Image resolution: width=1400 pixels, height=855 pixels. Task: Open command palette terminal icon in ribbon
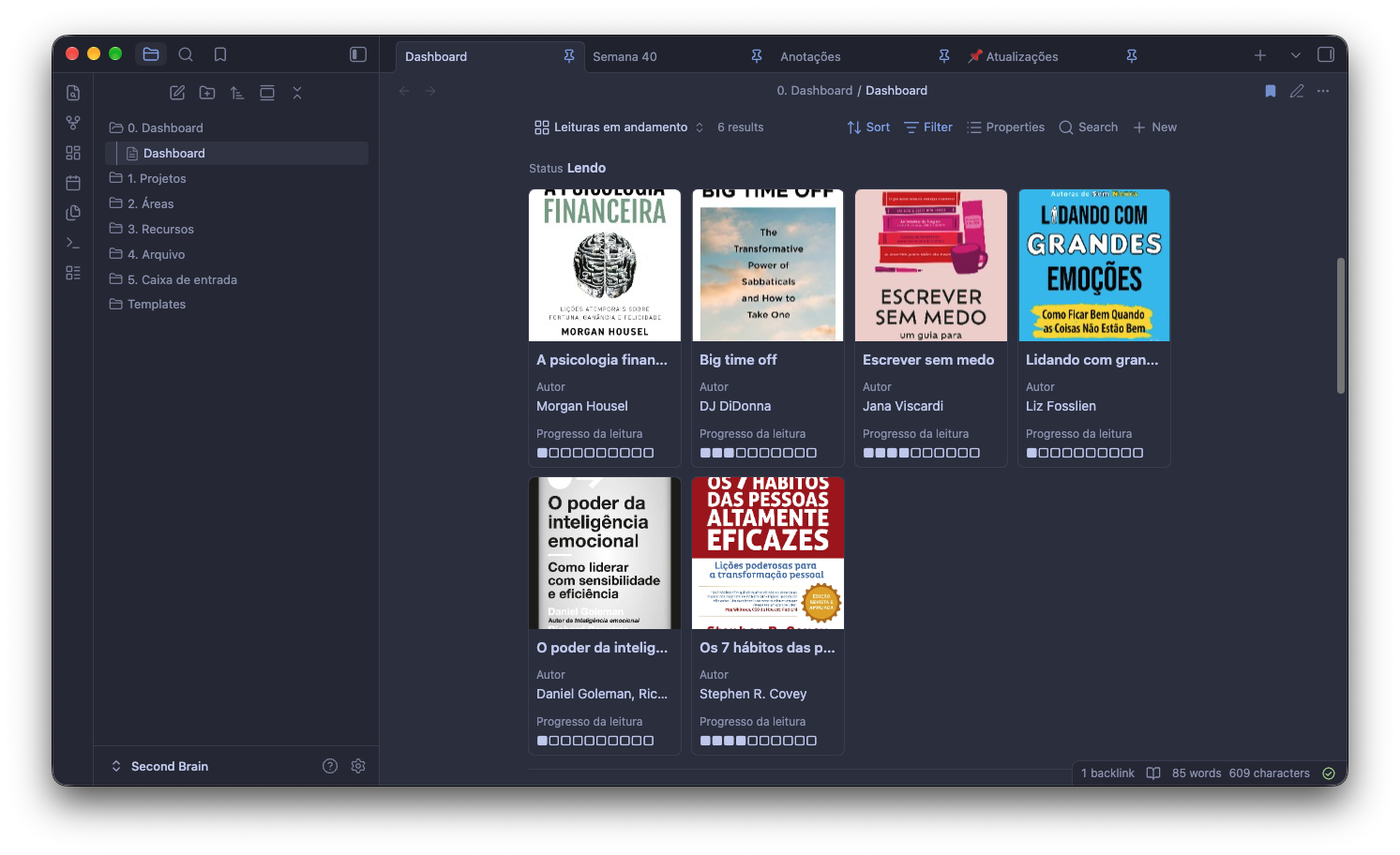coord(73,243)
